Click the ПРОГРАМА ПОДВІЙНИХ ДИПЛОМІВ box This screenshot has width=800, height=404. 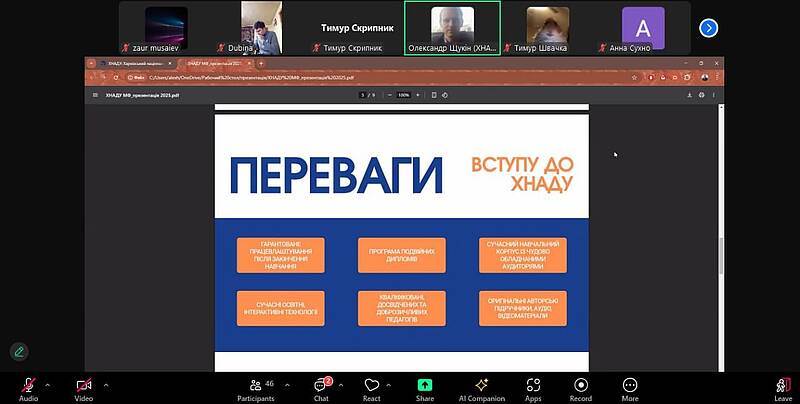pos(402,255)
